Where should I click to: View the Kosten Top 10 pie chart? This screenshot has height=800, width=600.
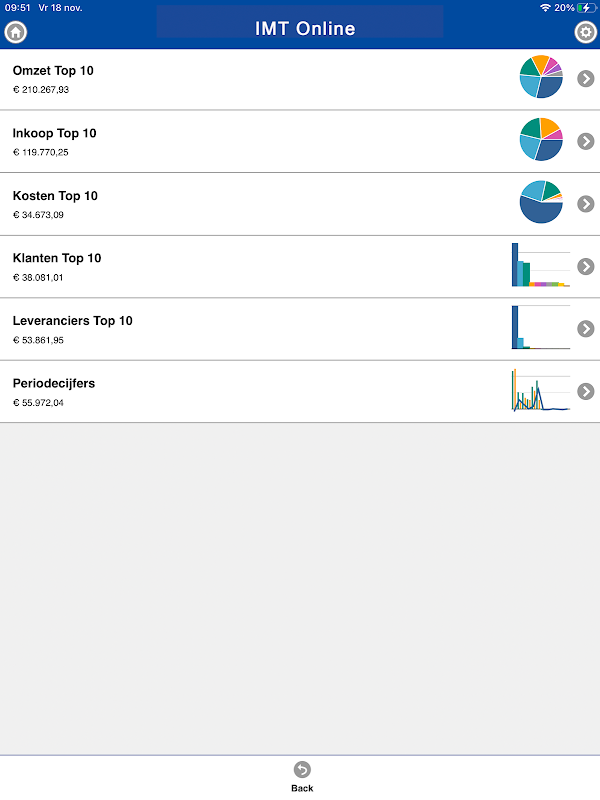(x=541, y=202)
